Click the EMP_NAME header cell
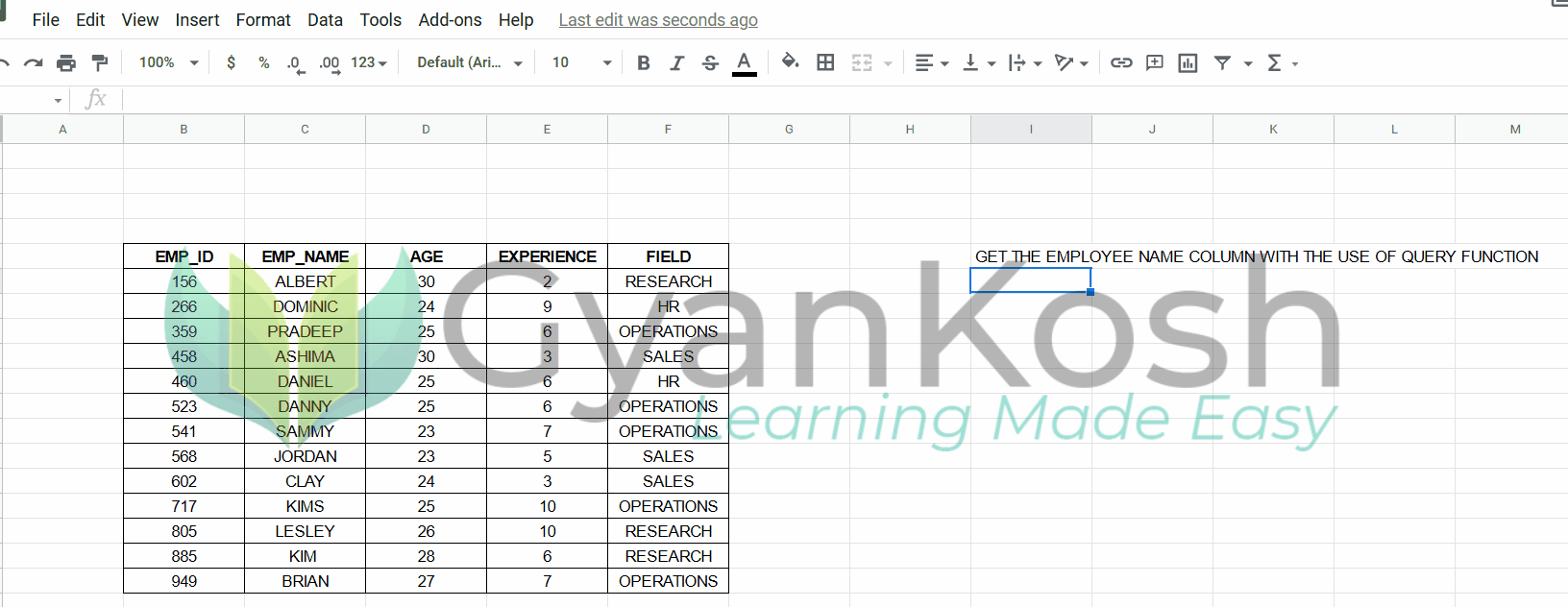The image size is (1568, 607). 305,256
